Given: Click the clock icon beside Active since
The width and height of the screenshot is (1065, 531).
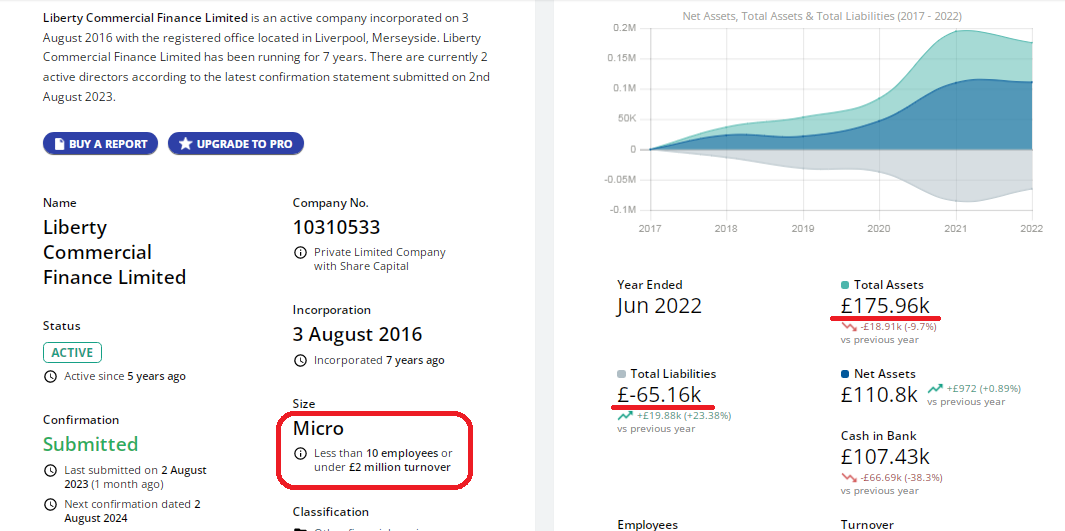Looking at the screenshot, I should tap(50, 376).
